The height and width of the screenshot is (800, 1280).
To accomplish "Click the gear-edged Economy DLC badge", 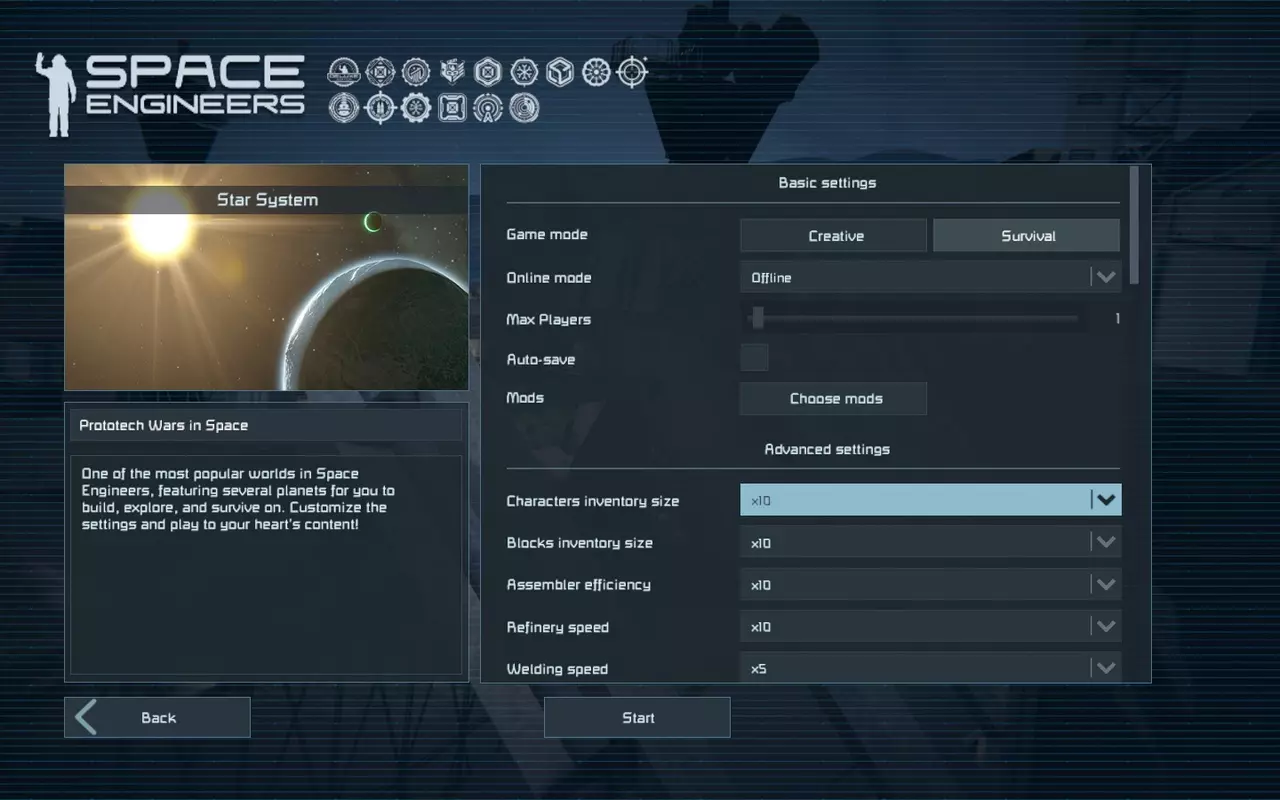I will (416, 72).
